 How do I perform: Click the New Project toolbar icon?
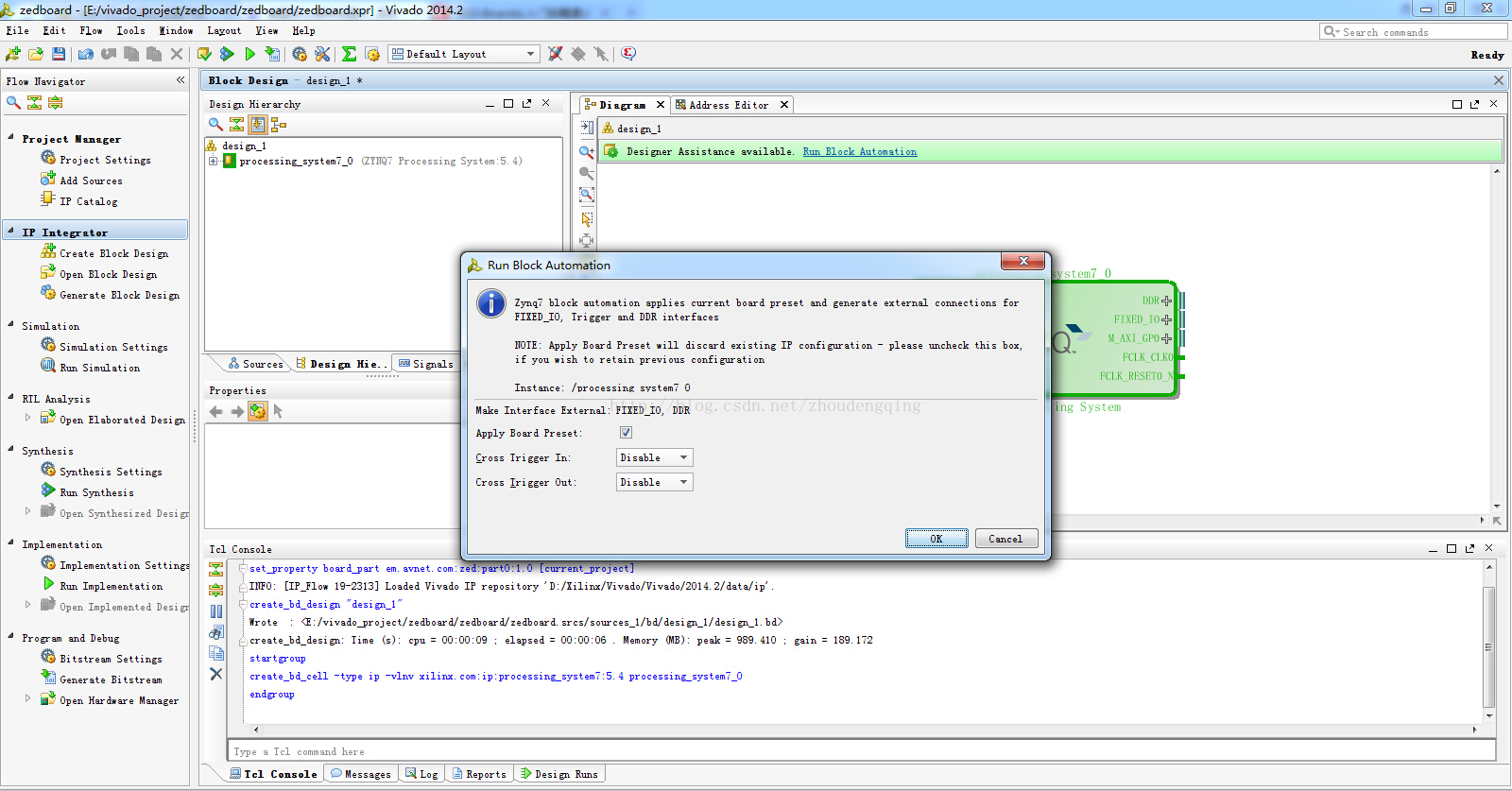13,54
